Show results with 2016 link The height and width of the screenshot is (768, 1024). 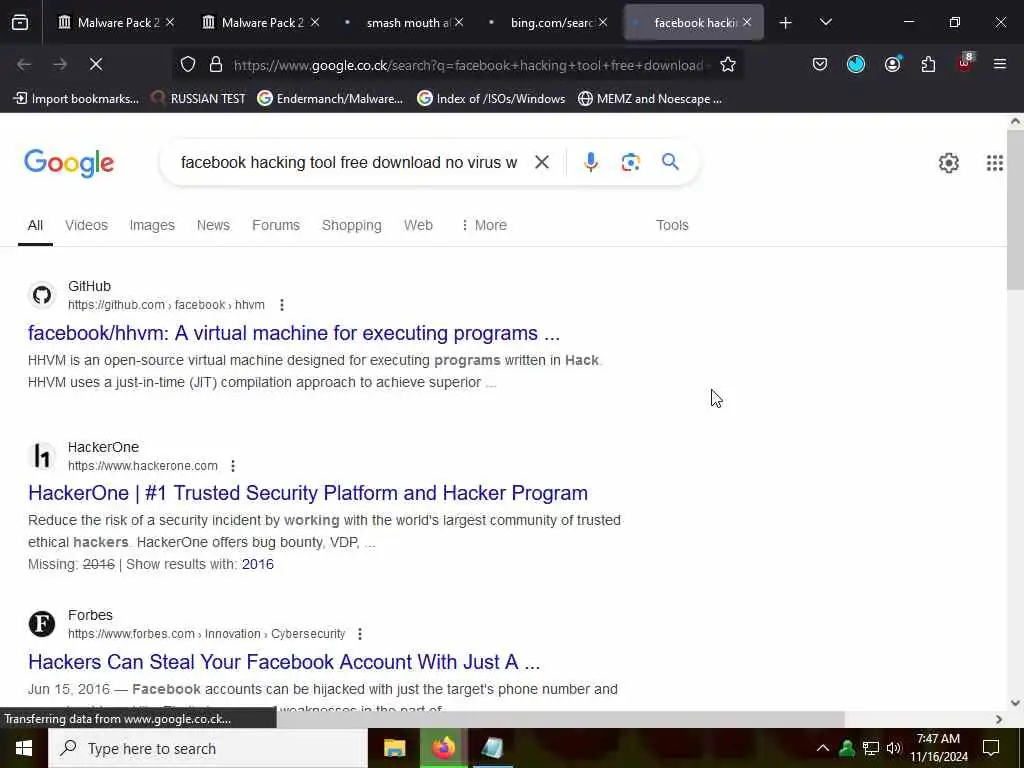click(x=257, y=564)
